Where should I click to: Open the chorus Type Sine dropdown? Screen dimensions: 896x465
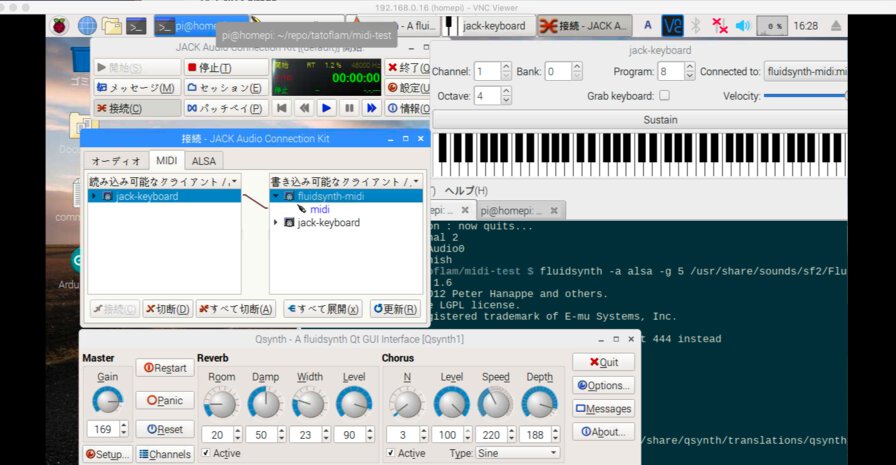coord(518,453)
